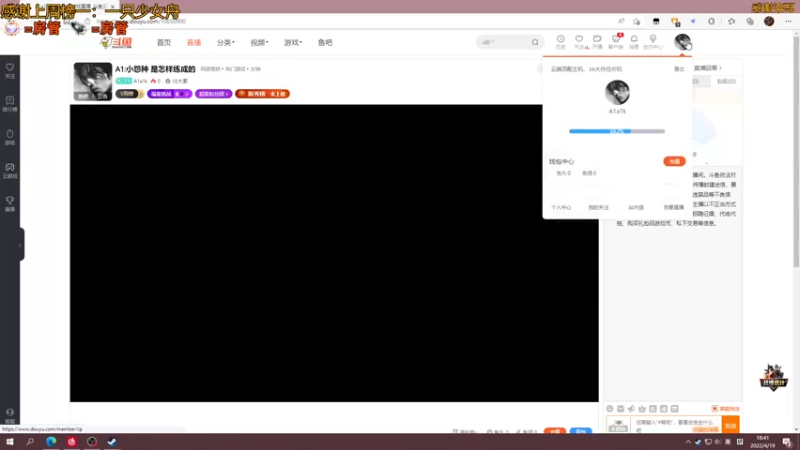
Task: Click the user avatar in header
Action: 682,42
